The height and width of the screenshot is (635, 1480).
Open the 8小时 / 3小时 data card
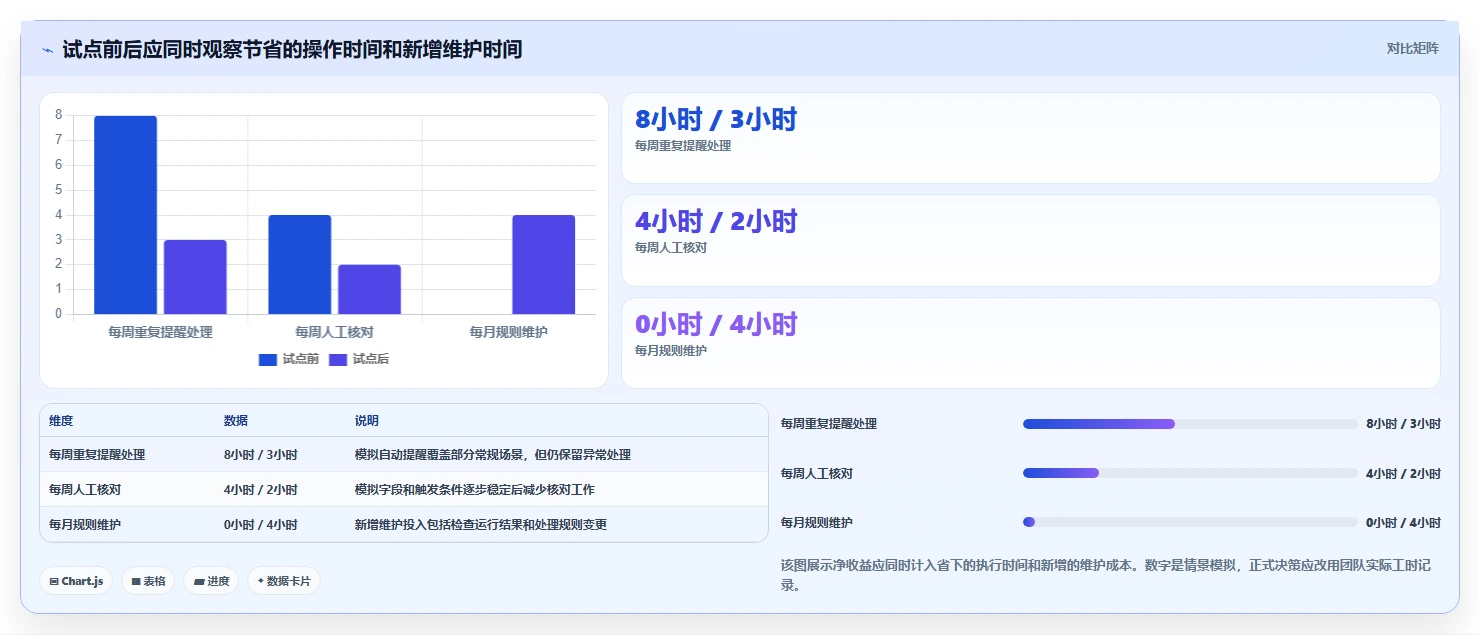(1031, 138)
